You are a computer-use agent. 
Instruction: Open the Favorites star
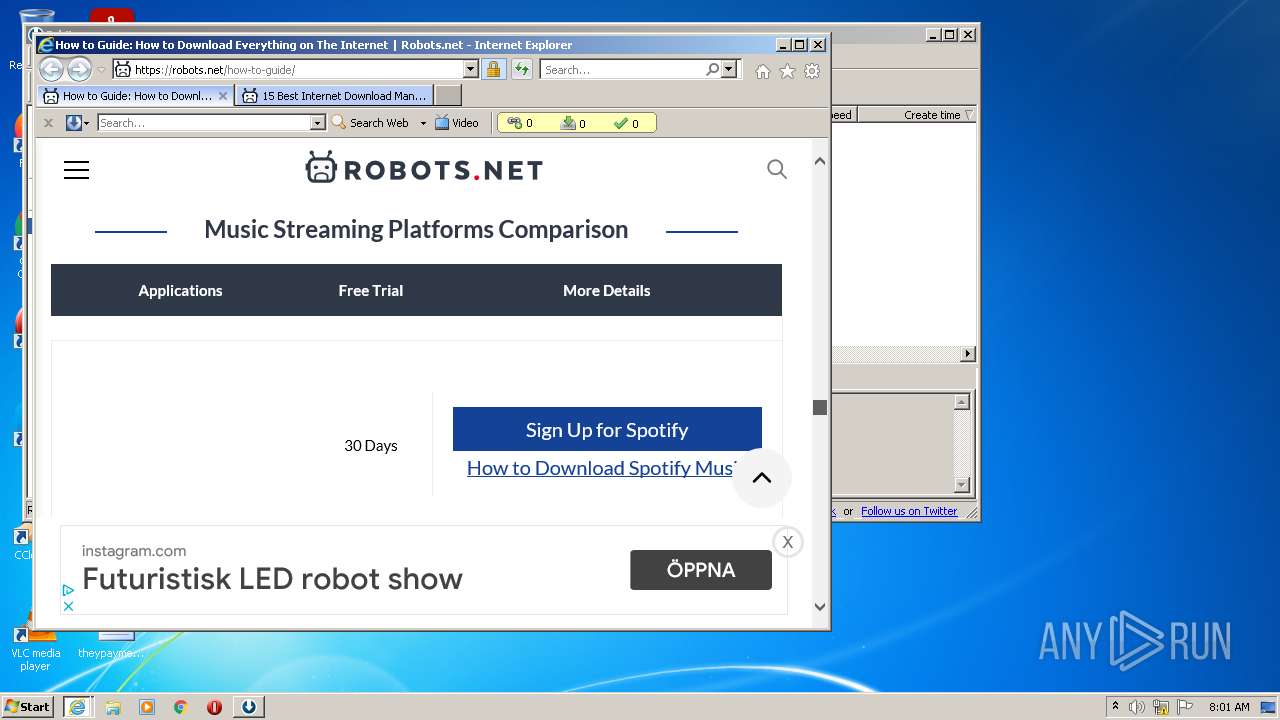pyautogui.click(x=787, y=71)
